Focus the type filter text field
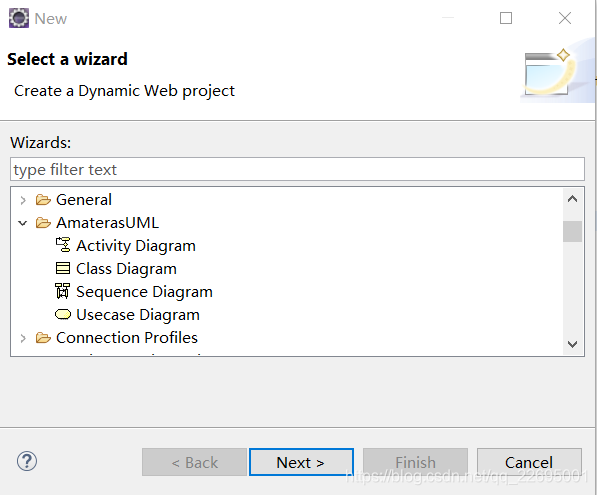Image resolution: width=597 pixels, height=495 pixels. (x=297, y=169)
